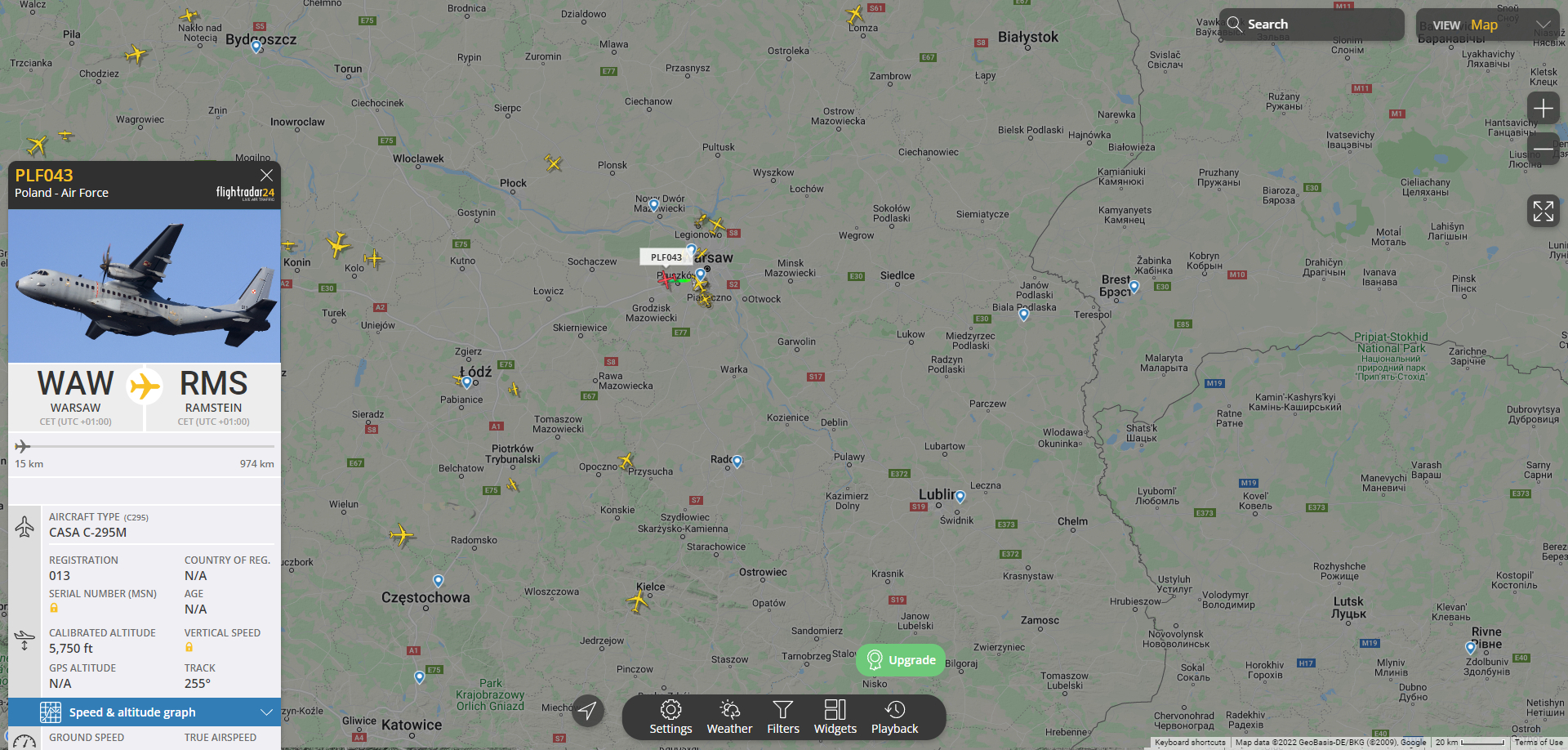Open the Filters funnel icon
The width and height of the screenshot is (1568, 750).
(x=783, y=717)
